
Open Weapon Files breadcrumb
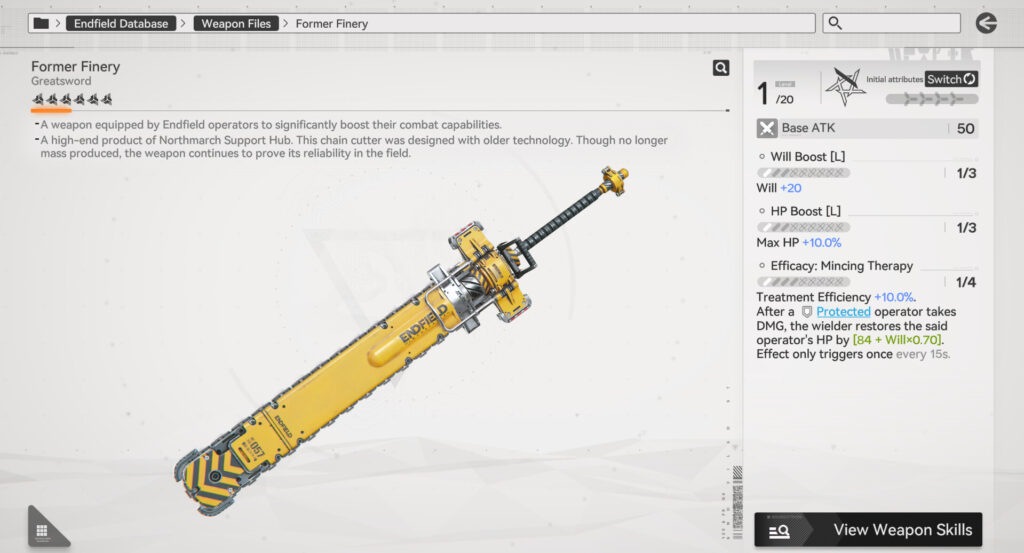click(236, 23)
